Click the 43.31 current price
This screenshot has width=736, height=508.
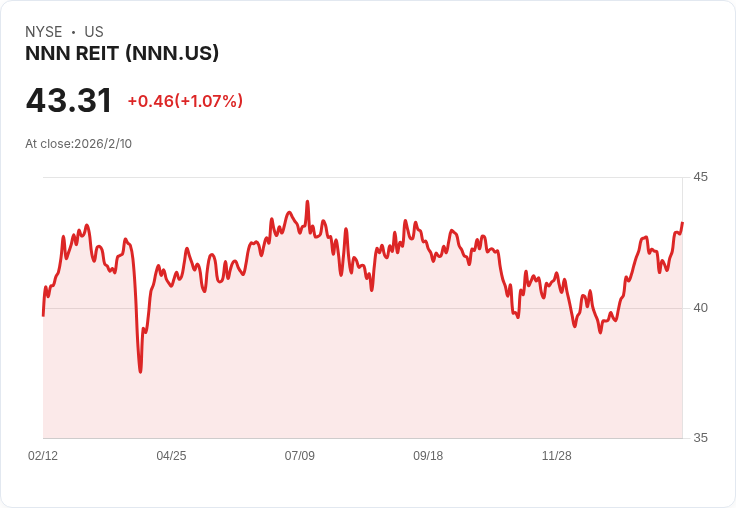point(69,100)
